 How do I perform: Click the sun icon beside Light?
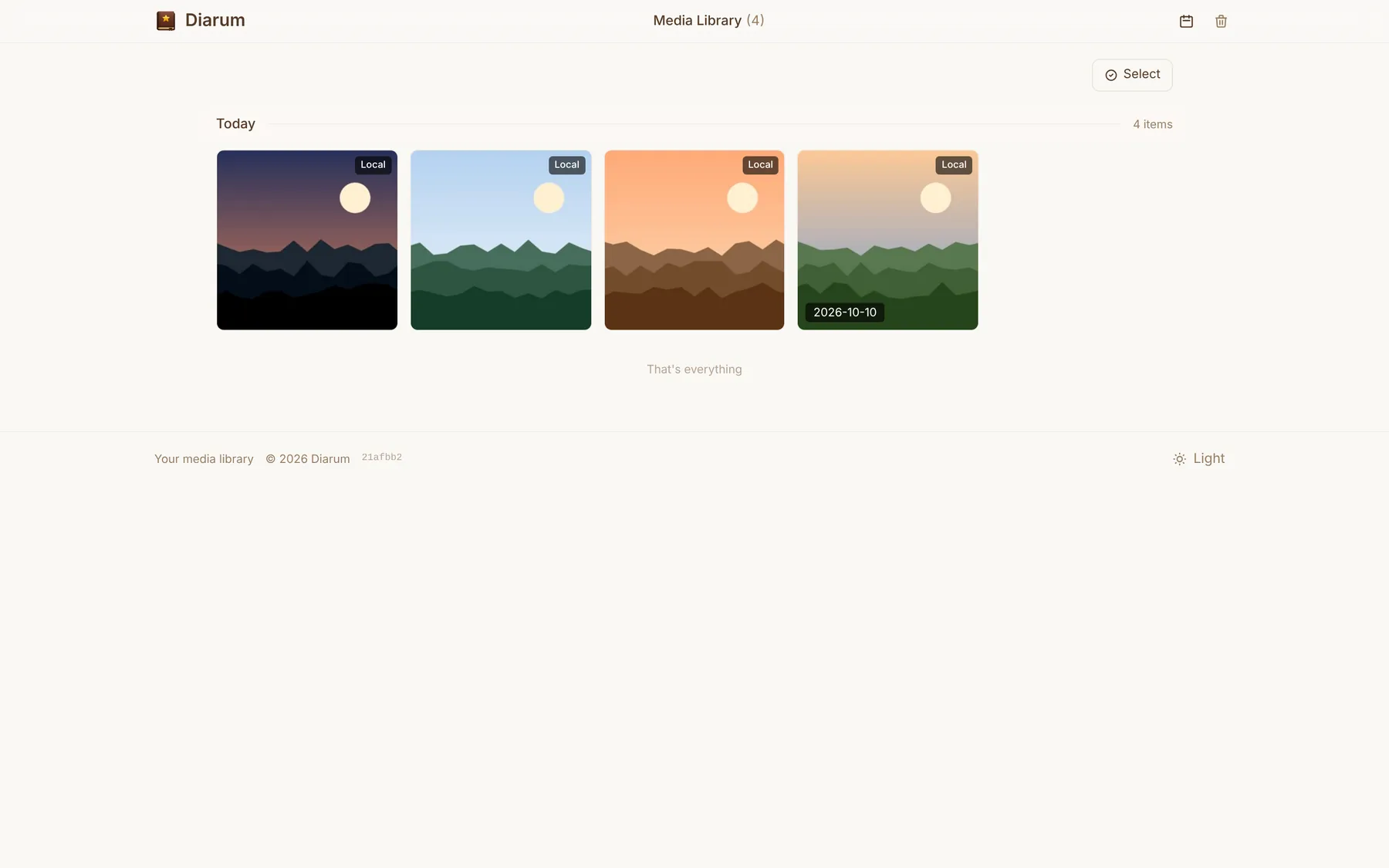pos(1179,459)
